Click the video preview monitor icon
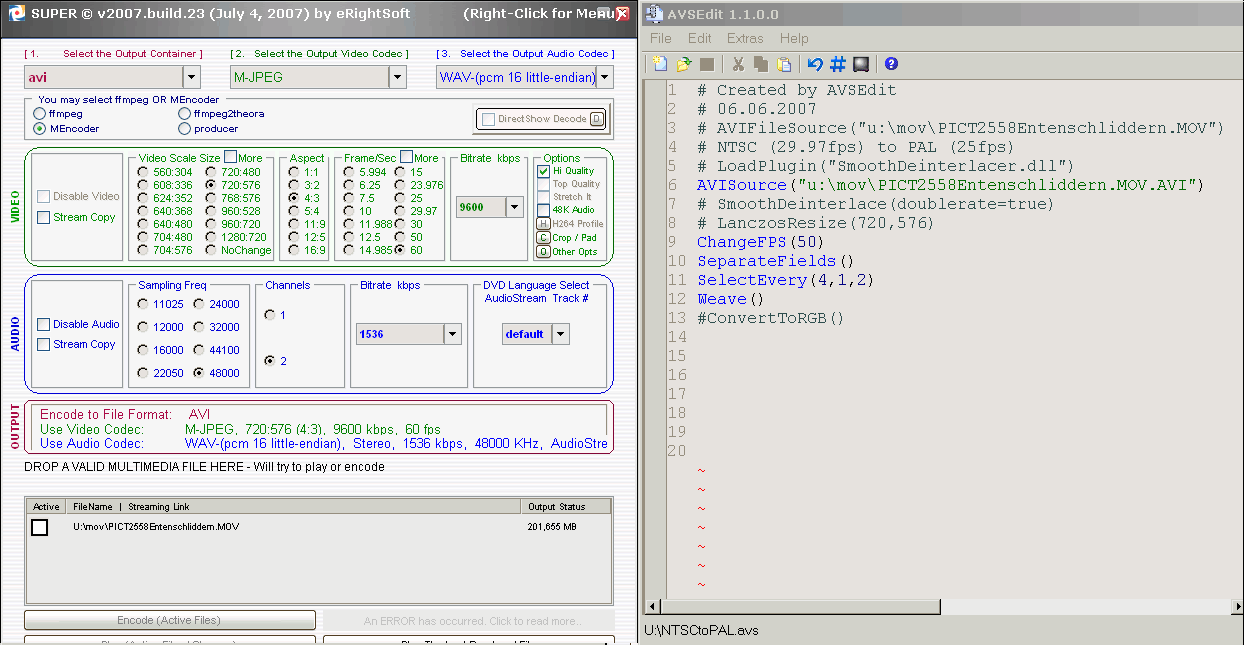The image size is (1244, 645). tap(861, 64)
